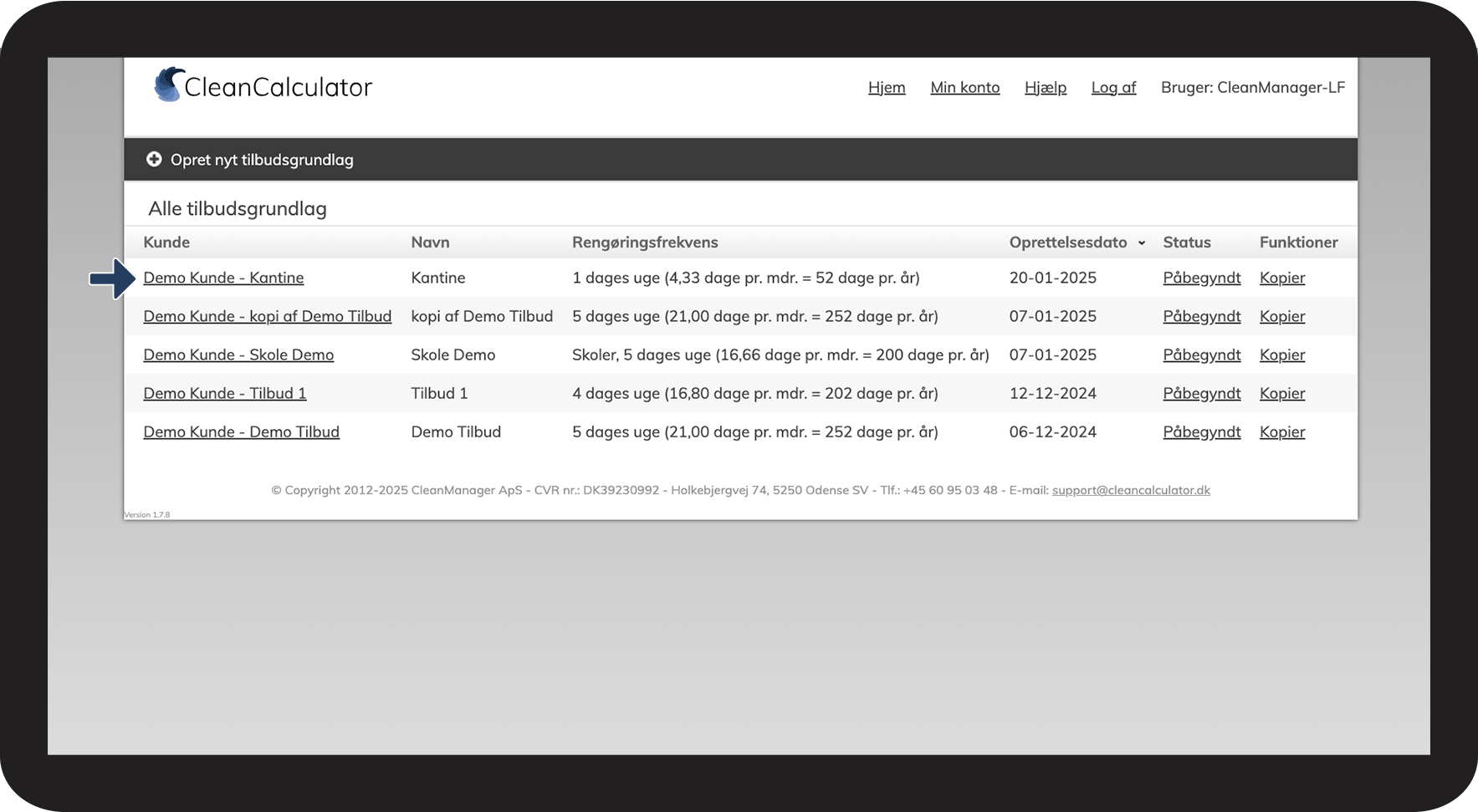Open Demo Kunde - Kantine
Image resolution: width=1478 pixels, height=812 pixels.
[223, 278]
